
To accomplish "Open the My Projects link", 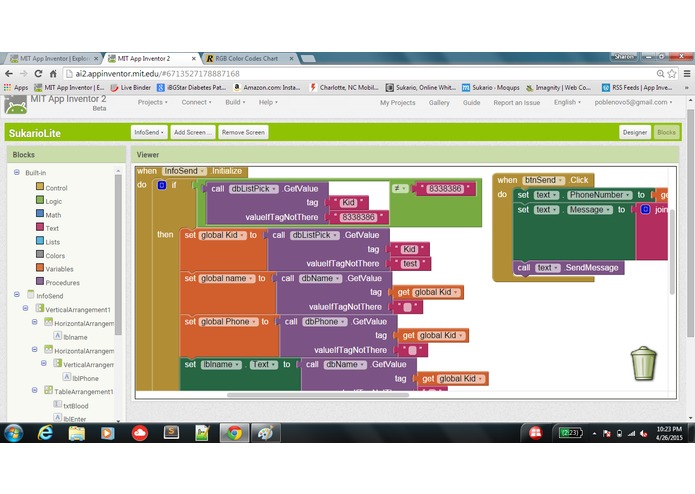I will (398, 102).
